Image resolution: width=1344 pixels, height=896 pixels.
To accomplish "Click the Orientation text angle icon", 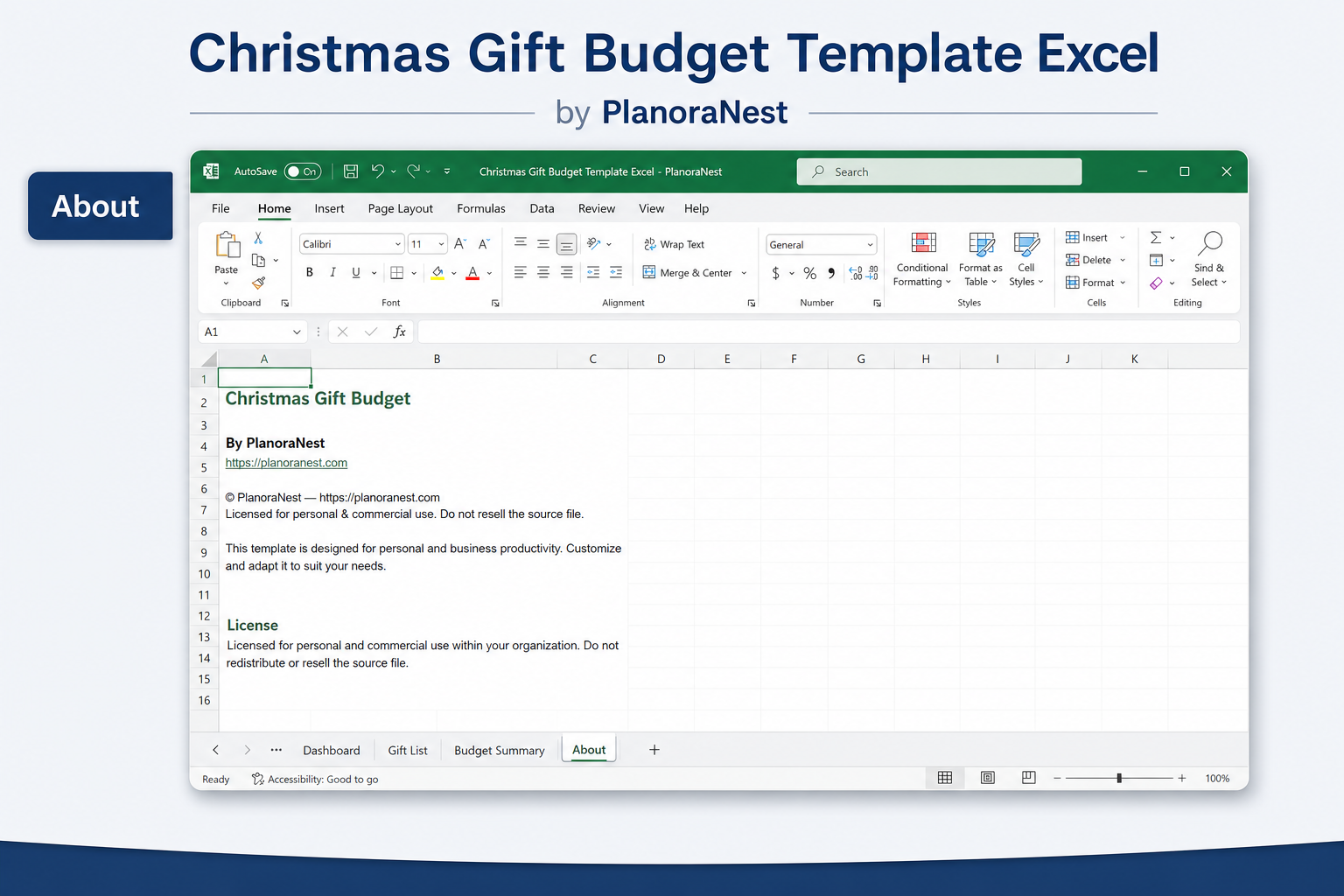I will [594, 244].
